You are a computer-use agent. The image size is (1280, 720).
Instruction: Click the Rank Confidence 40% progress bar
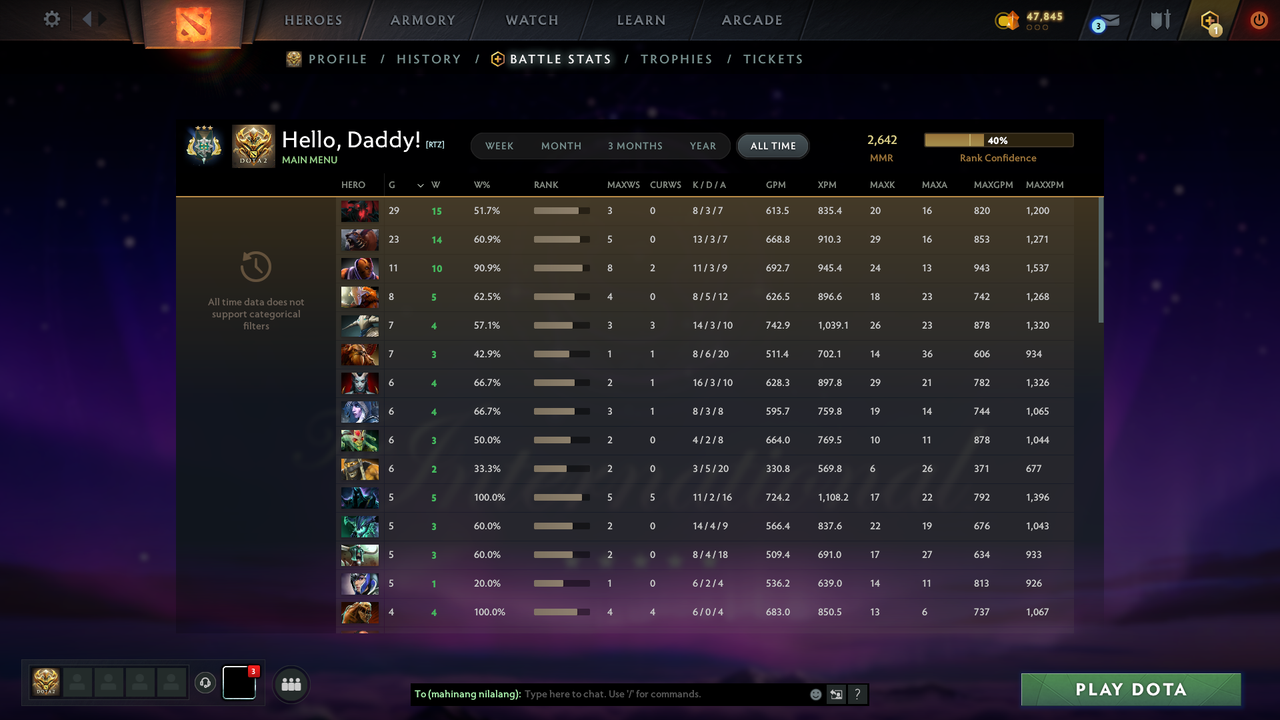[999, 140]
